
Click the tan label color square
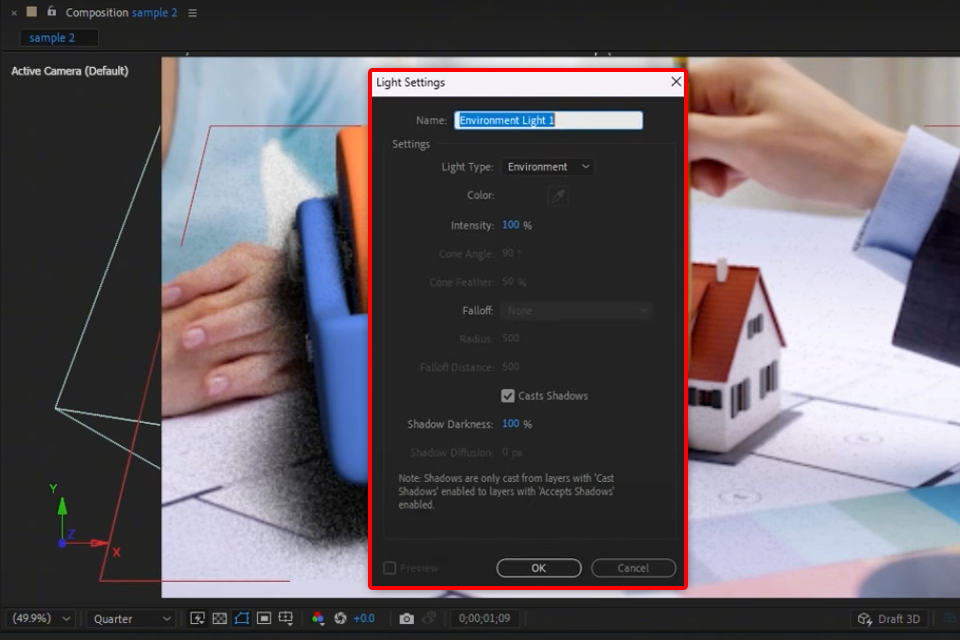click(x=32, y=11)
